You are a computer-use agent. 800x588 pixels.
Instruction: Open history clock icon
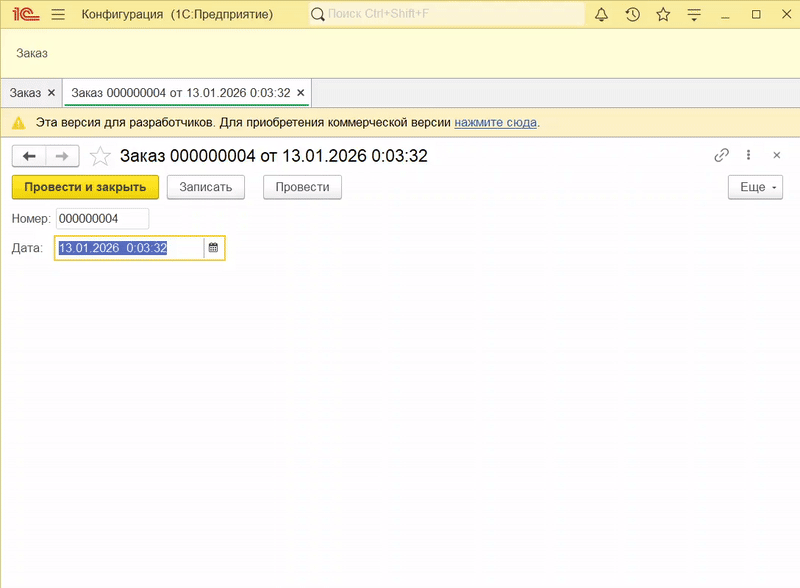tap(633, 14)
